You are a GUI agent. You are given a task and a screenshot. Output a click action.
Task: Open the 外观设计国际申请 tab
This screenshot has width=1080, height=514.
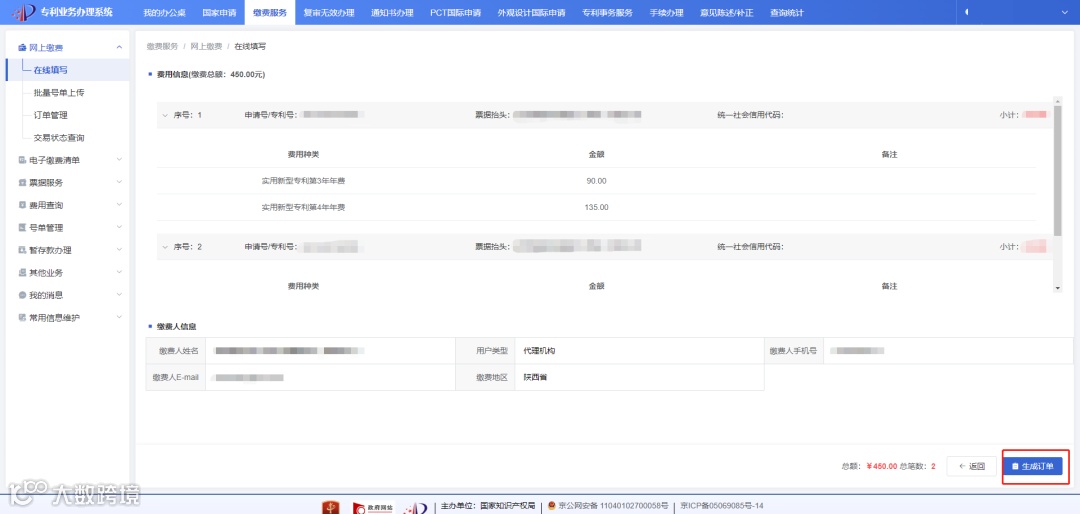tap(531, 12)
